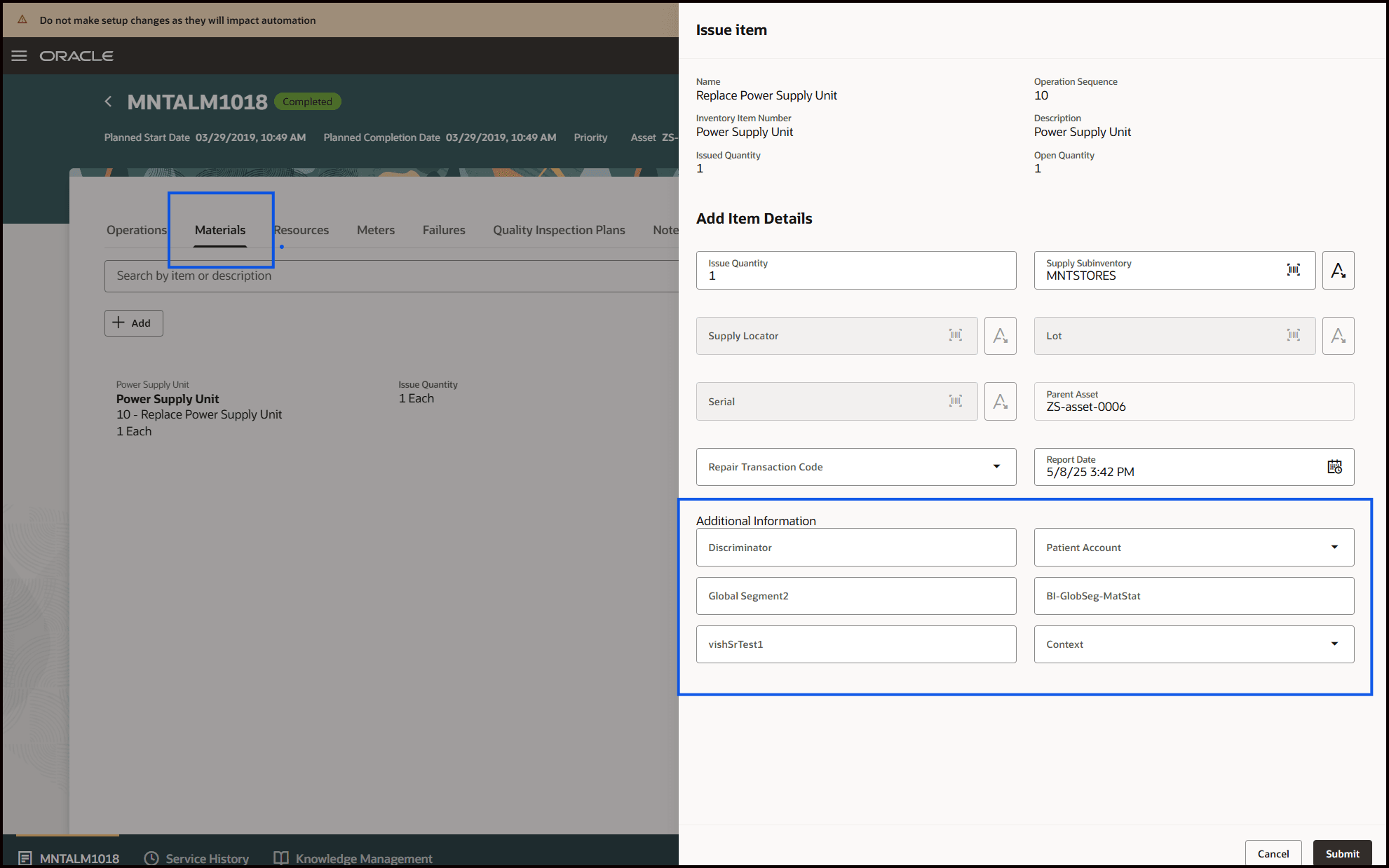Cancel the Issue item panel
The image size is (1389, 868).
pos(1273,853)
